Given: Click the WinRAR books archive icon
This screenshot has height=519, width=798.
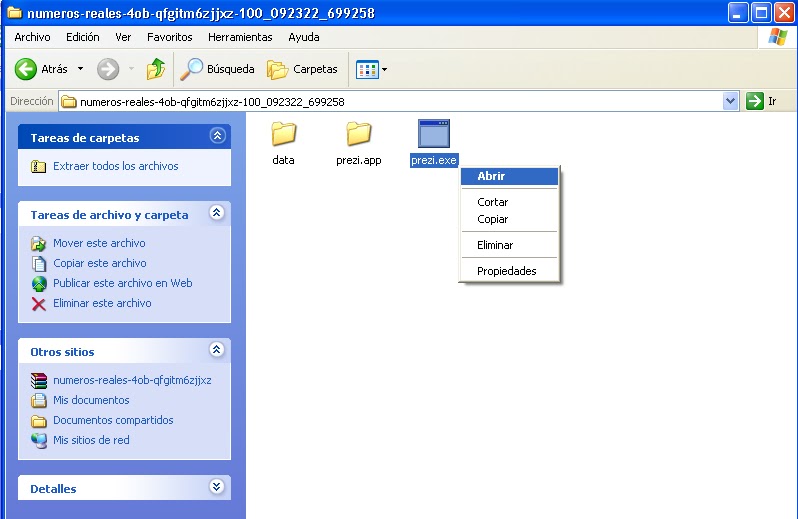Looking at the screenshot, I should tap(39, 381).
